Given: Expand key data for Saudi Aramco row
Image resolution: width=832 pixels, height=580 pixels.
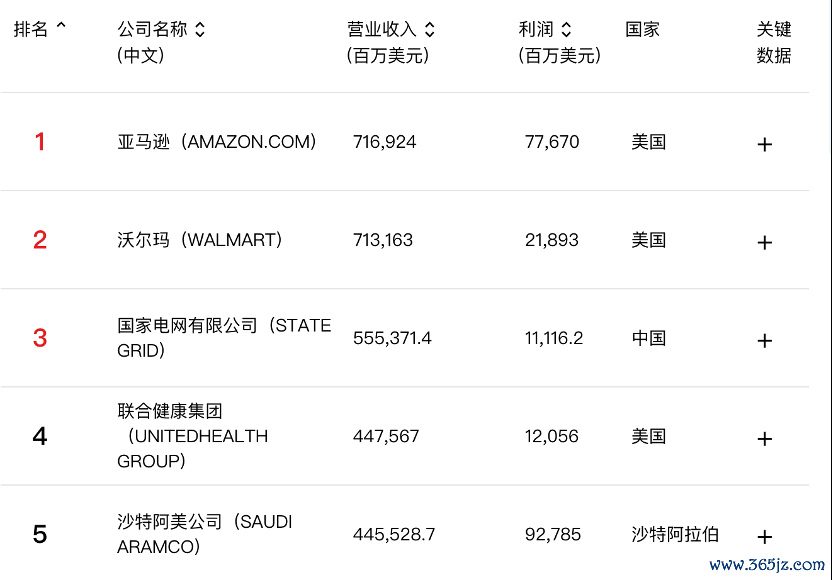Looking at the screenshot, I should point(764,537).
